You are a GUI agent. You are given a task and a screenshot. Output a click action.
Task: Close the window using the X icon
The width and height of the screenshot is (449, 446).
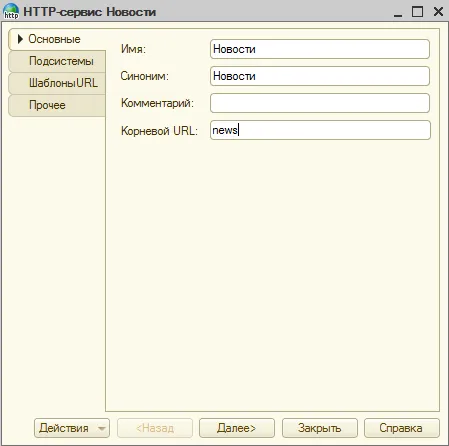pos(438,12)
